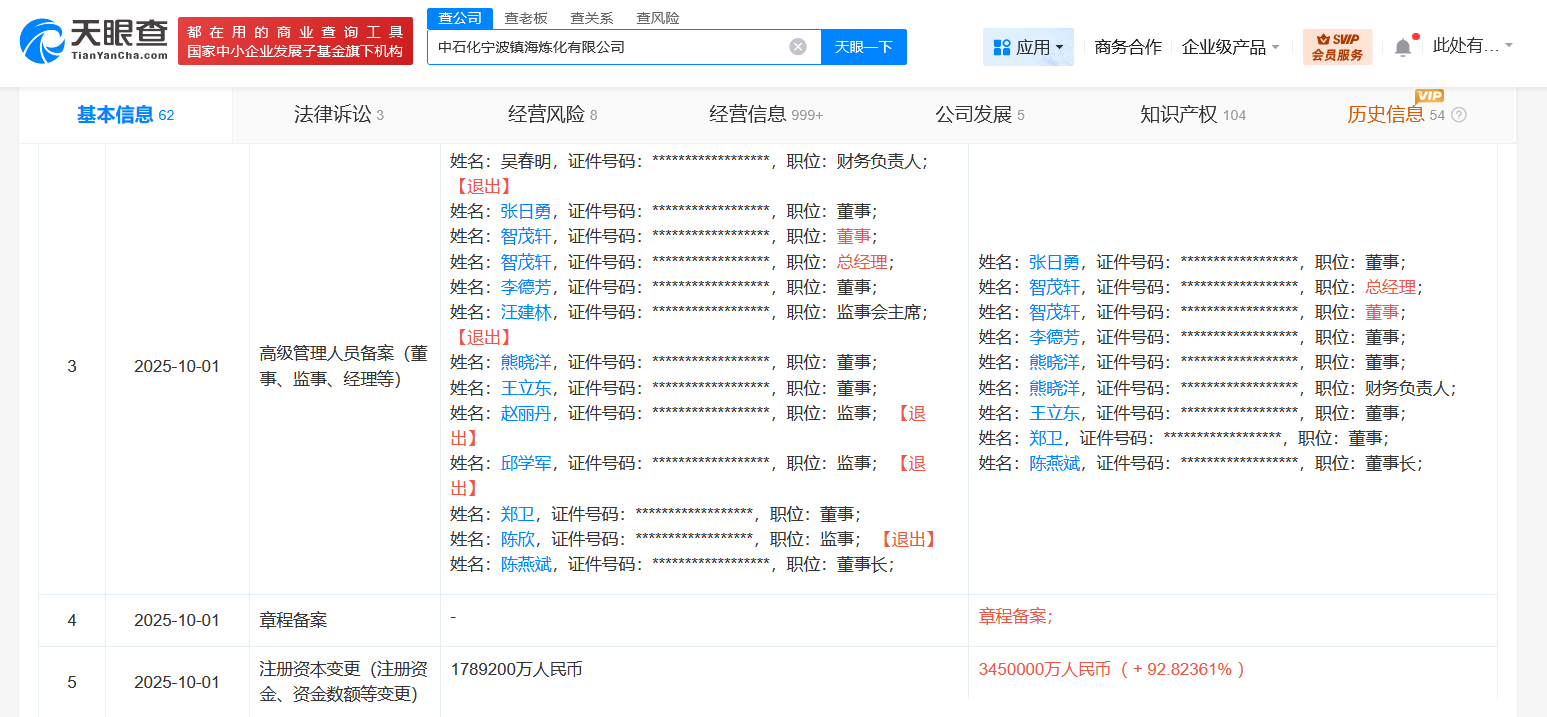This screenshot has height=717, width=1547.
Task: Open the 应用 apps grid icon
Action: point(1001,47)
